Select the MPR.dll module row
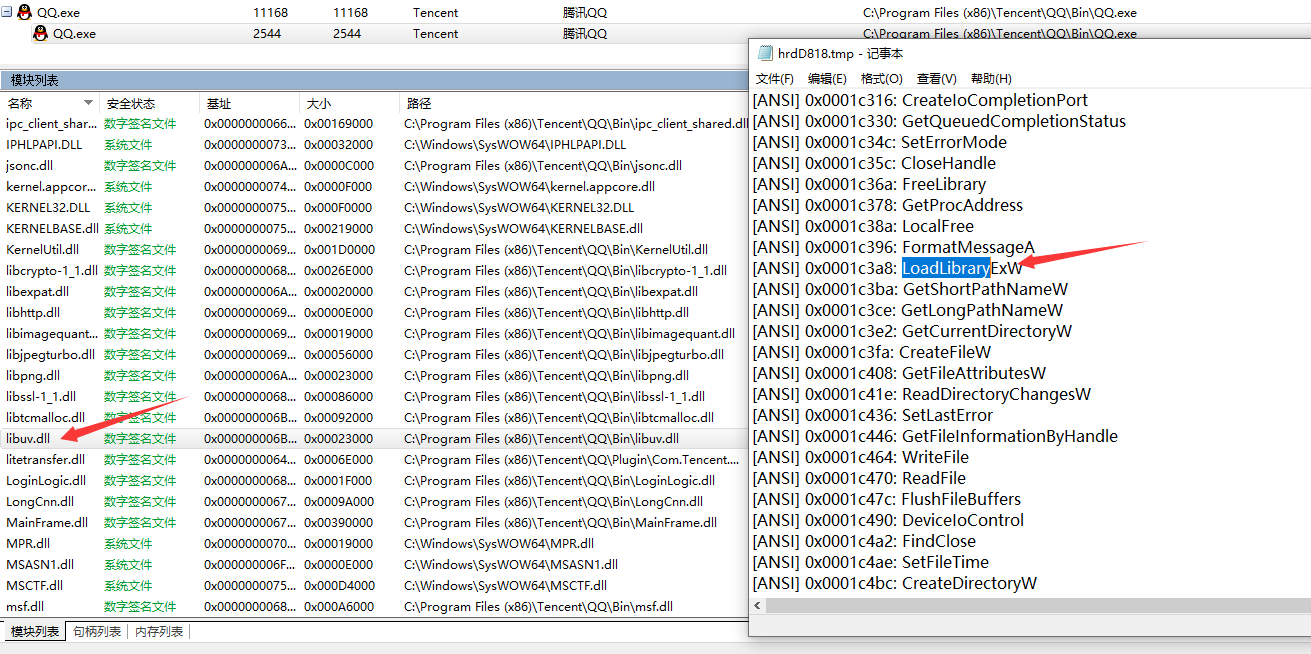The image size is (1311, 654). click(x=374, y=544)
